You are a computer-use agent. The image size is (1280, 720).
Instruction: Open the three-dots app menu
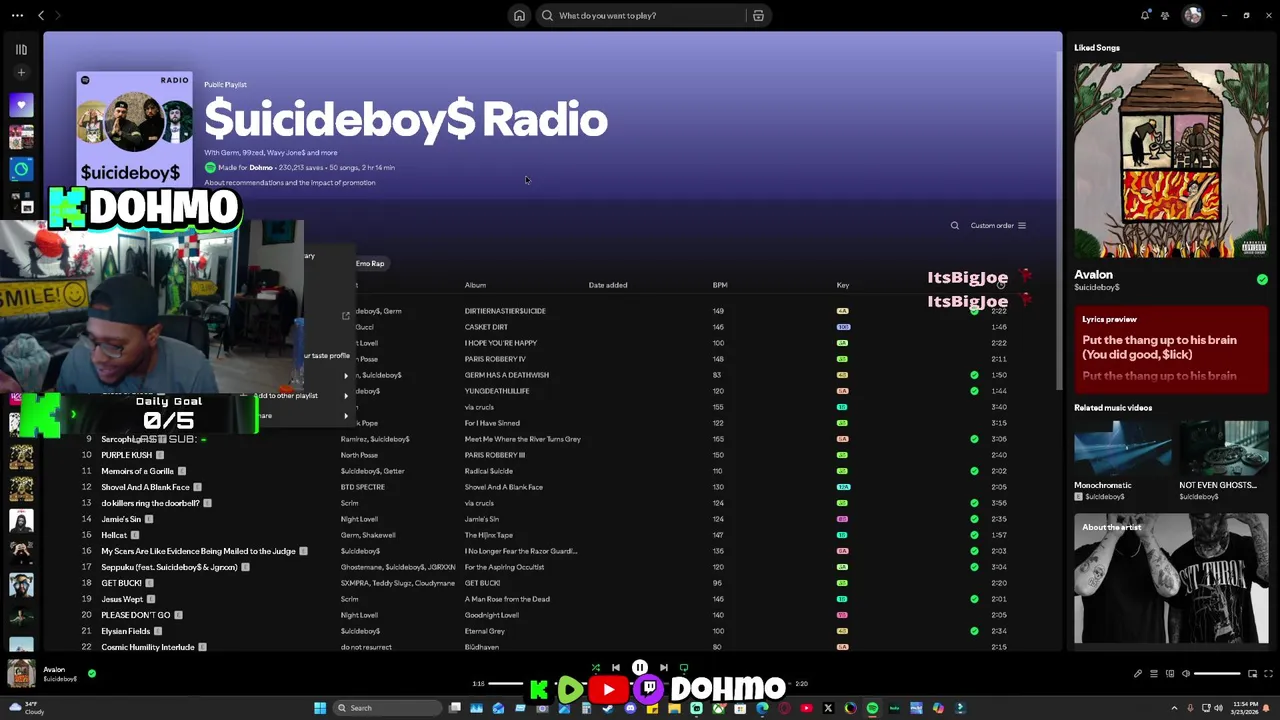tap(17, 15)
